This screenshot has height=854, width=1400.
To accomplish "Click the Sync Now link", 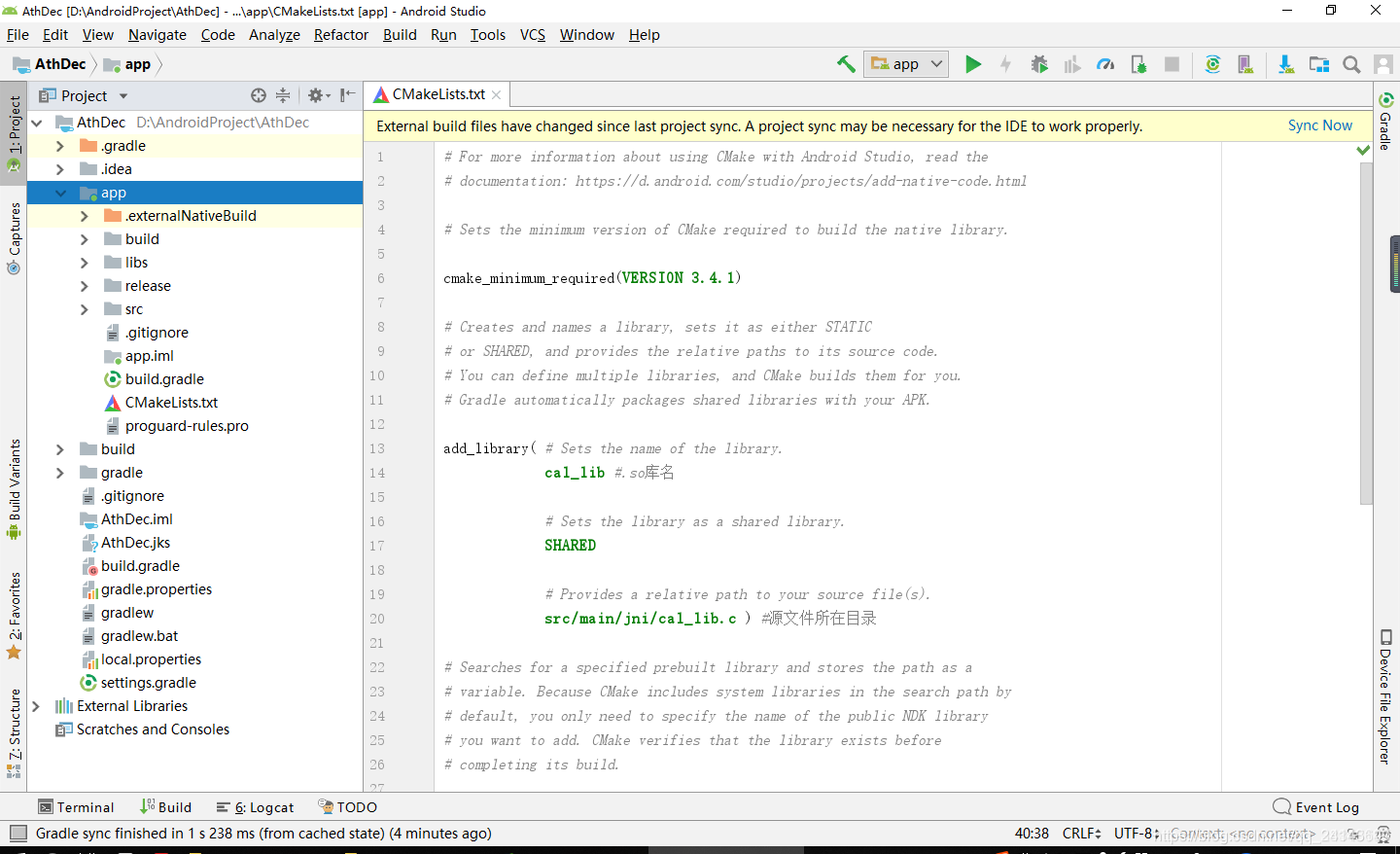I will [1319, 125].
